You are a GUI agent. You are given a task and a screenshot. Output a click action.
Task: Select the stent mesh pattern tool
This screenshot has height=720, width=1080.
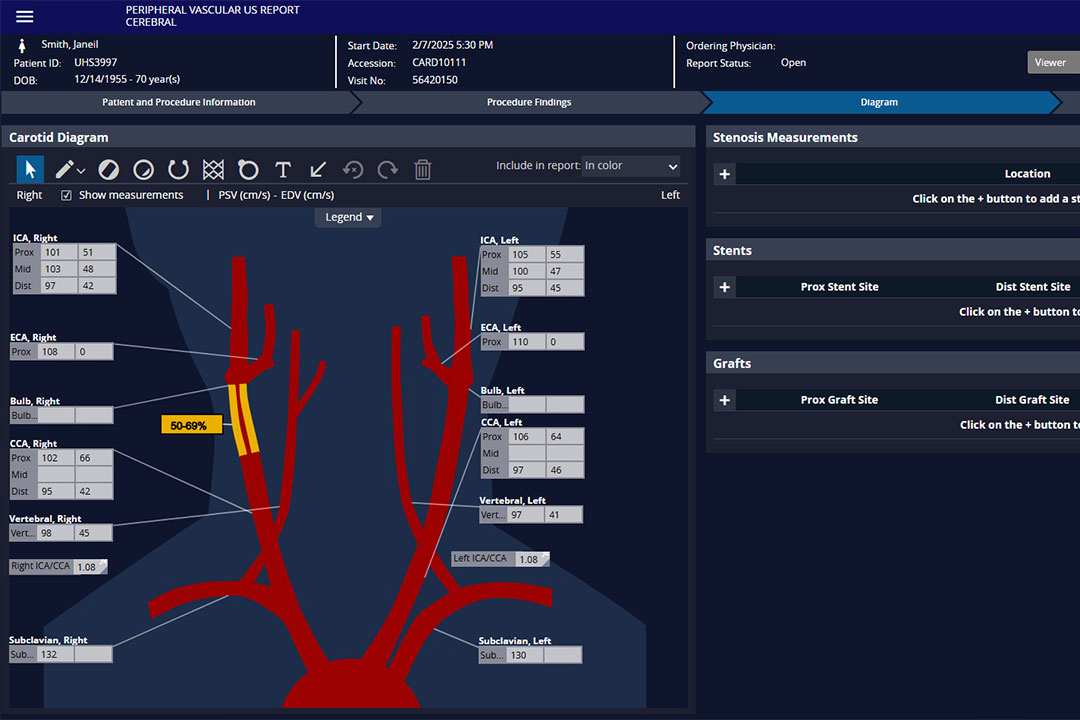click(213, 169)
